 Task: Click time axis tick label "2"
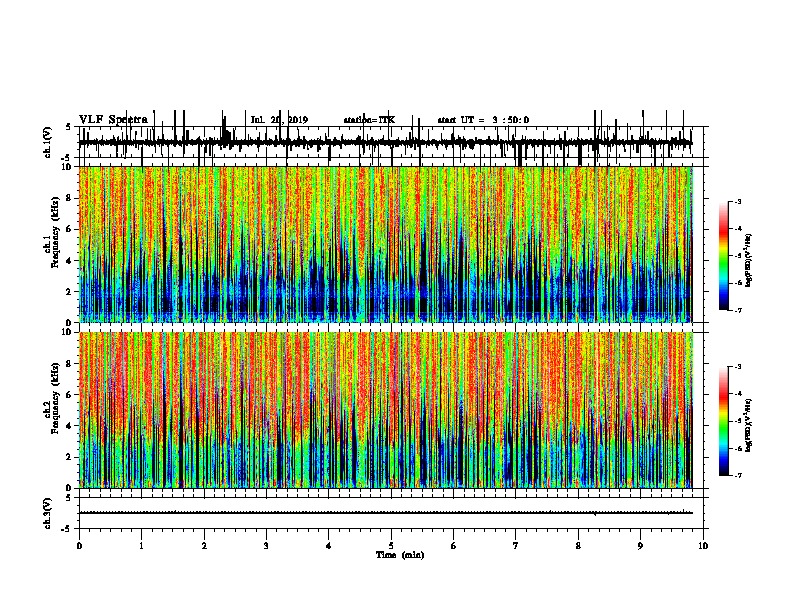tap(204, 545)
